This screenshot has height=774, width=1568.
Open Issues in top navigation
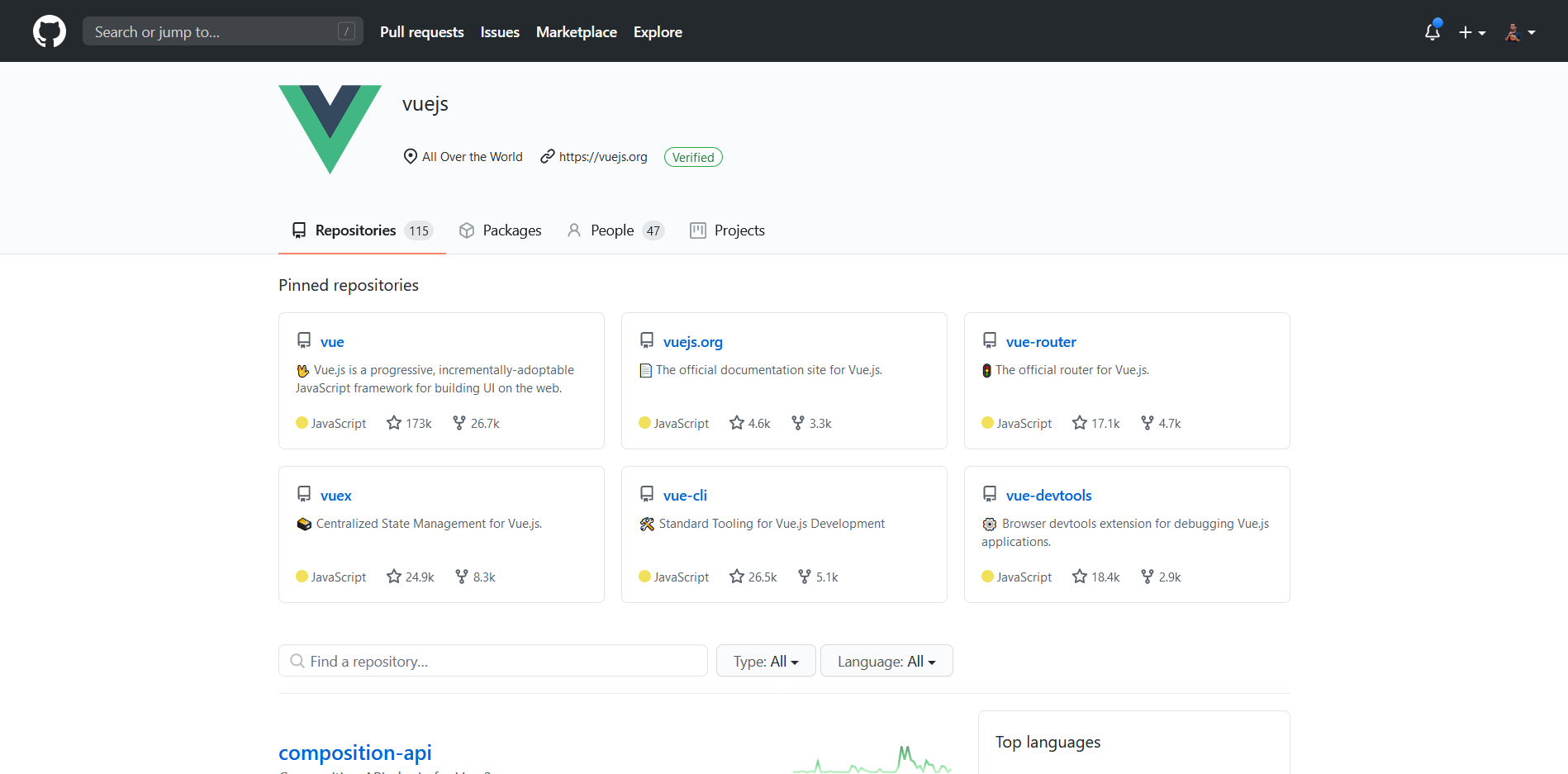[x=500, y=32]
